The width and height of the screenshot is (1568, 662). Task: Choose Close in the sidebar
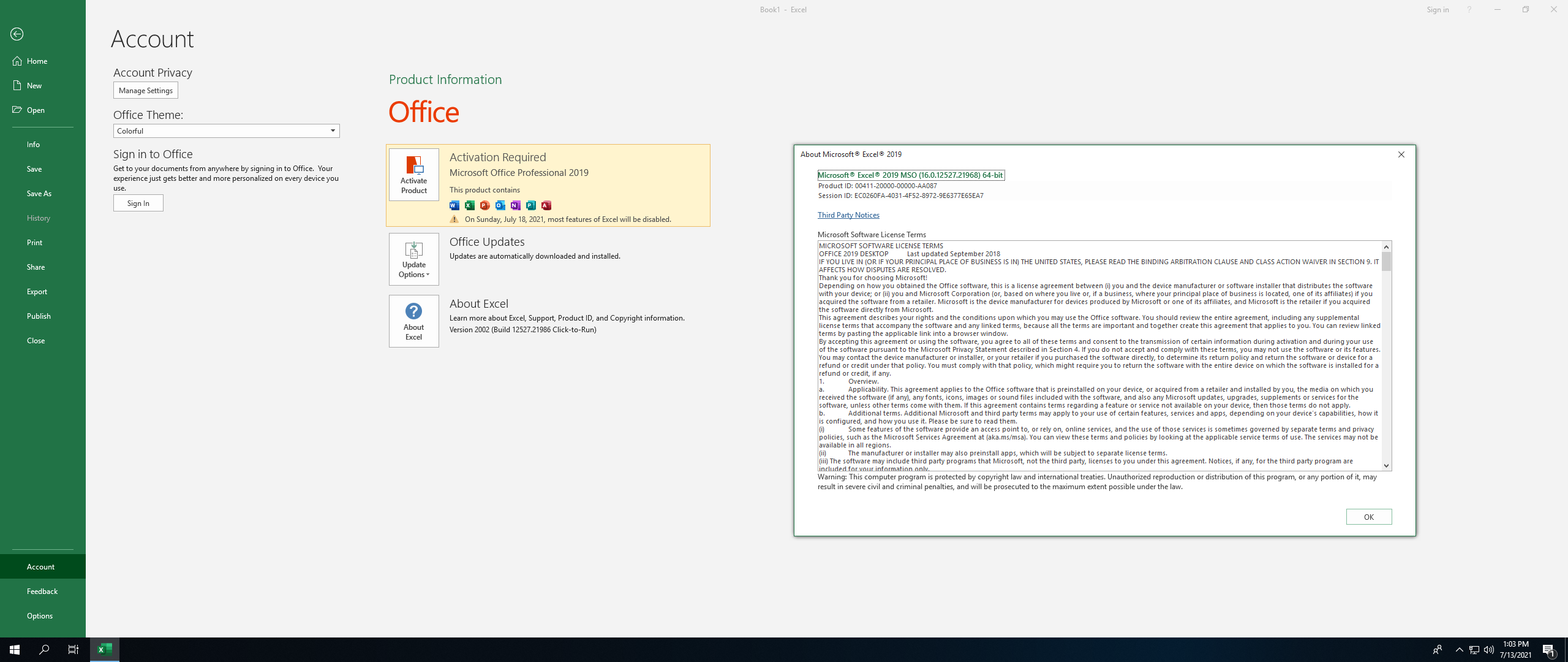pos(43,340)
